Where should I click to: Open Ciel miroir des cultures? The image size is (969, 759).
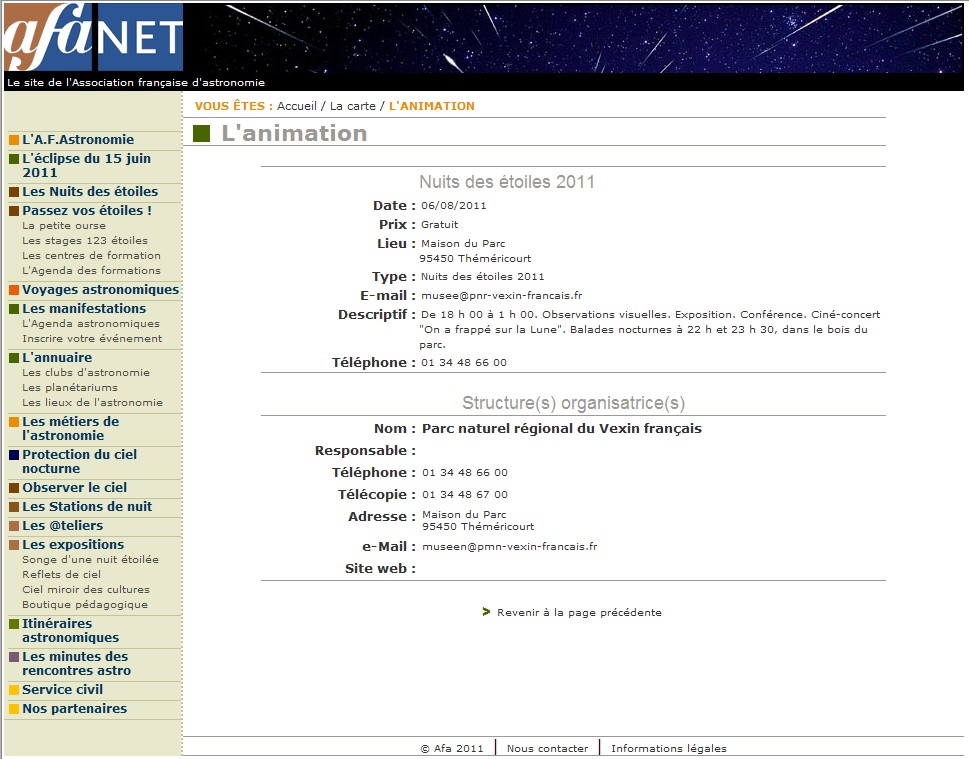tap(86, 590)
